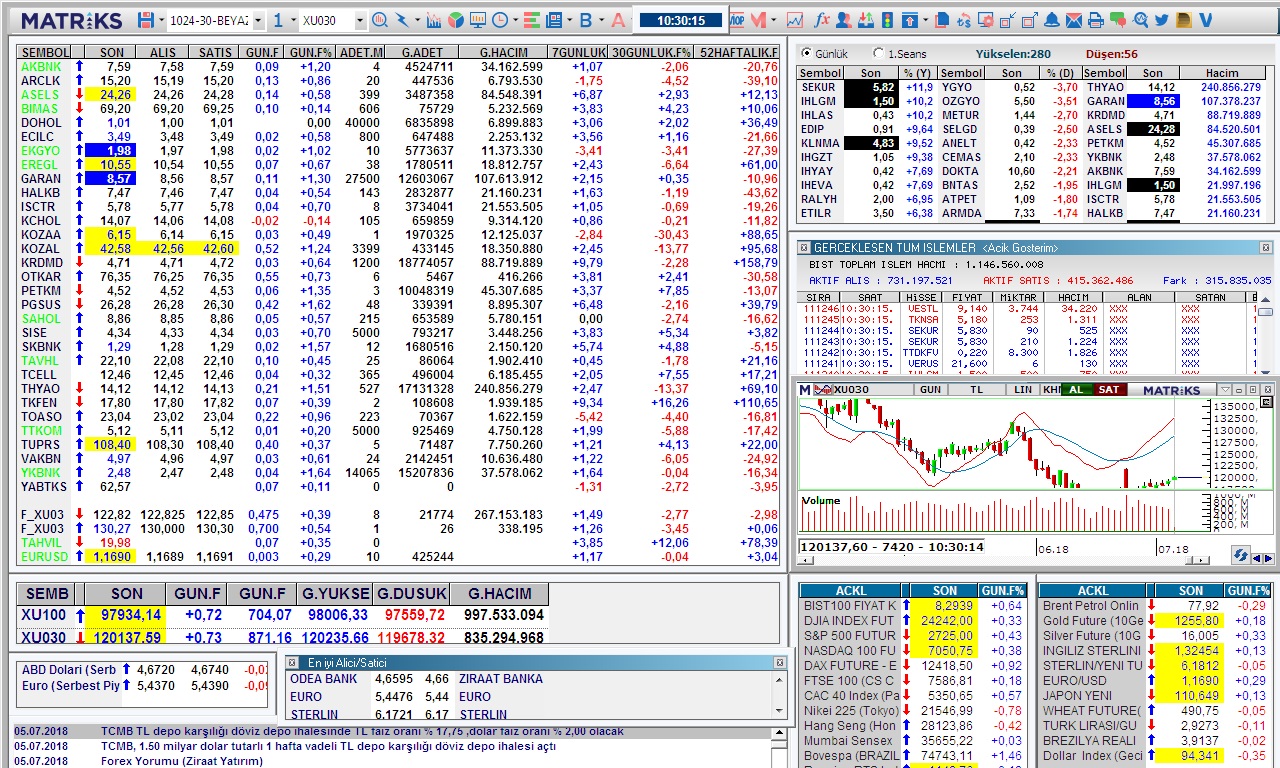Click the copy pages icon
Screen dimensions: 1280x768
pyautogui.click(x=942, y=20)
